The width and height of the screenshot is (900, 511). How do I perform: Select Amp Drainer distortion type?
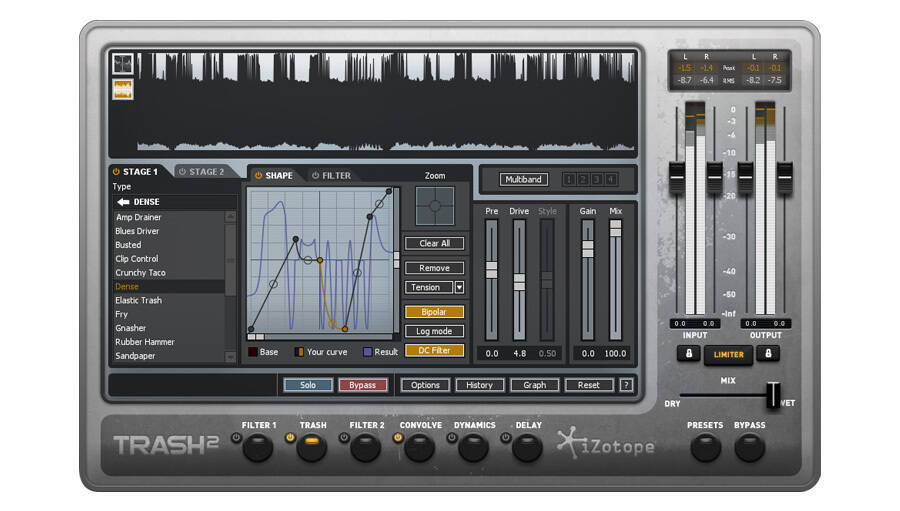click(x=169, y=217)
